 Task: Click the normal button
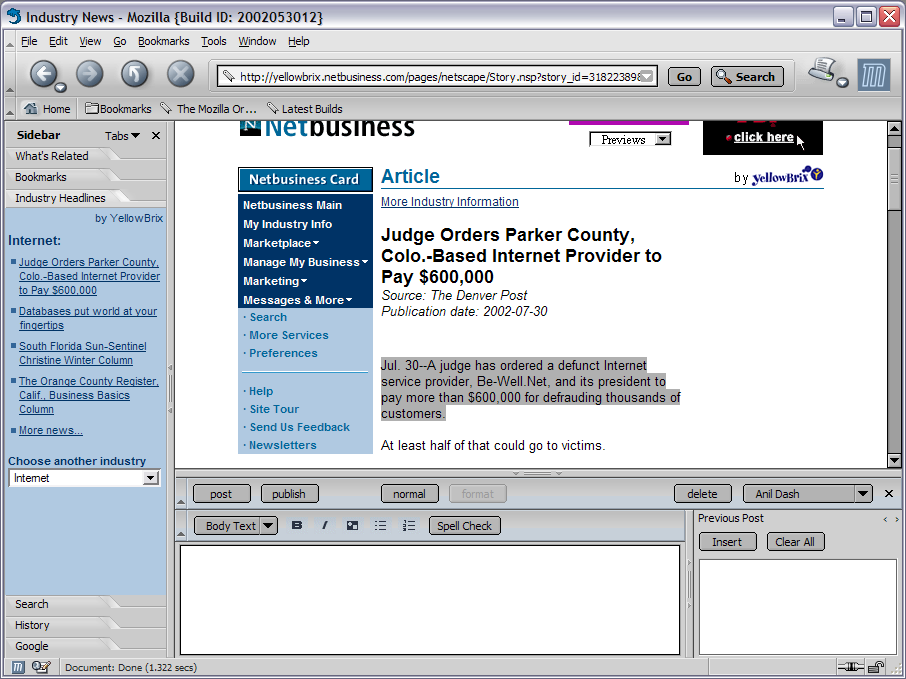point(409,494)
